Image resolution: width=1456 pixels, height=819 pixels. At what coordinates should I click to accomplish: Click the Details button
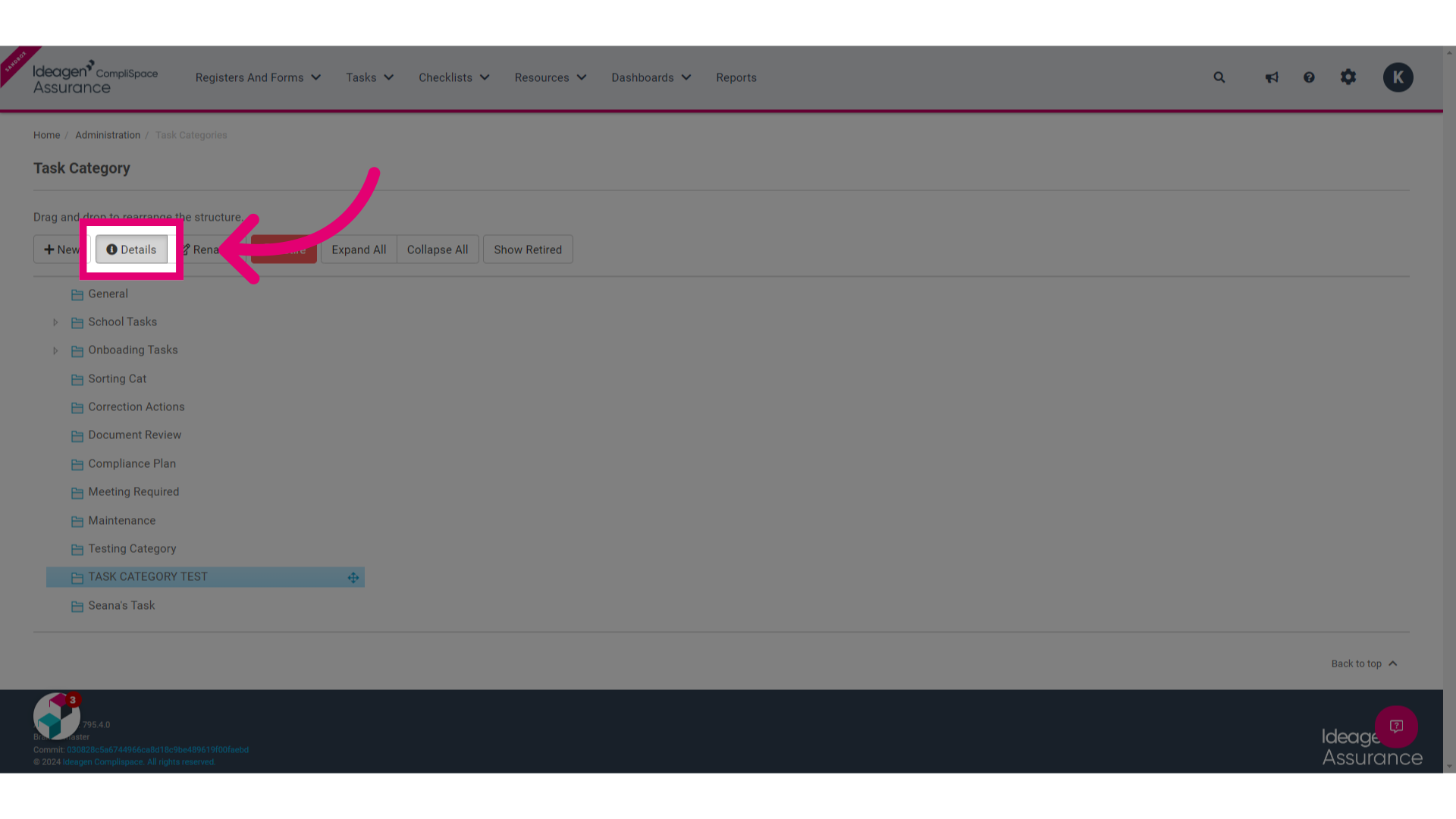point(131,249)
